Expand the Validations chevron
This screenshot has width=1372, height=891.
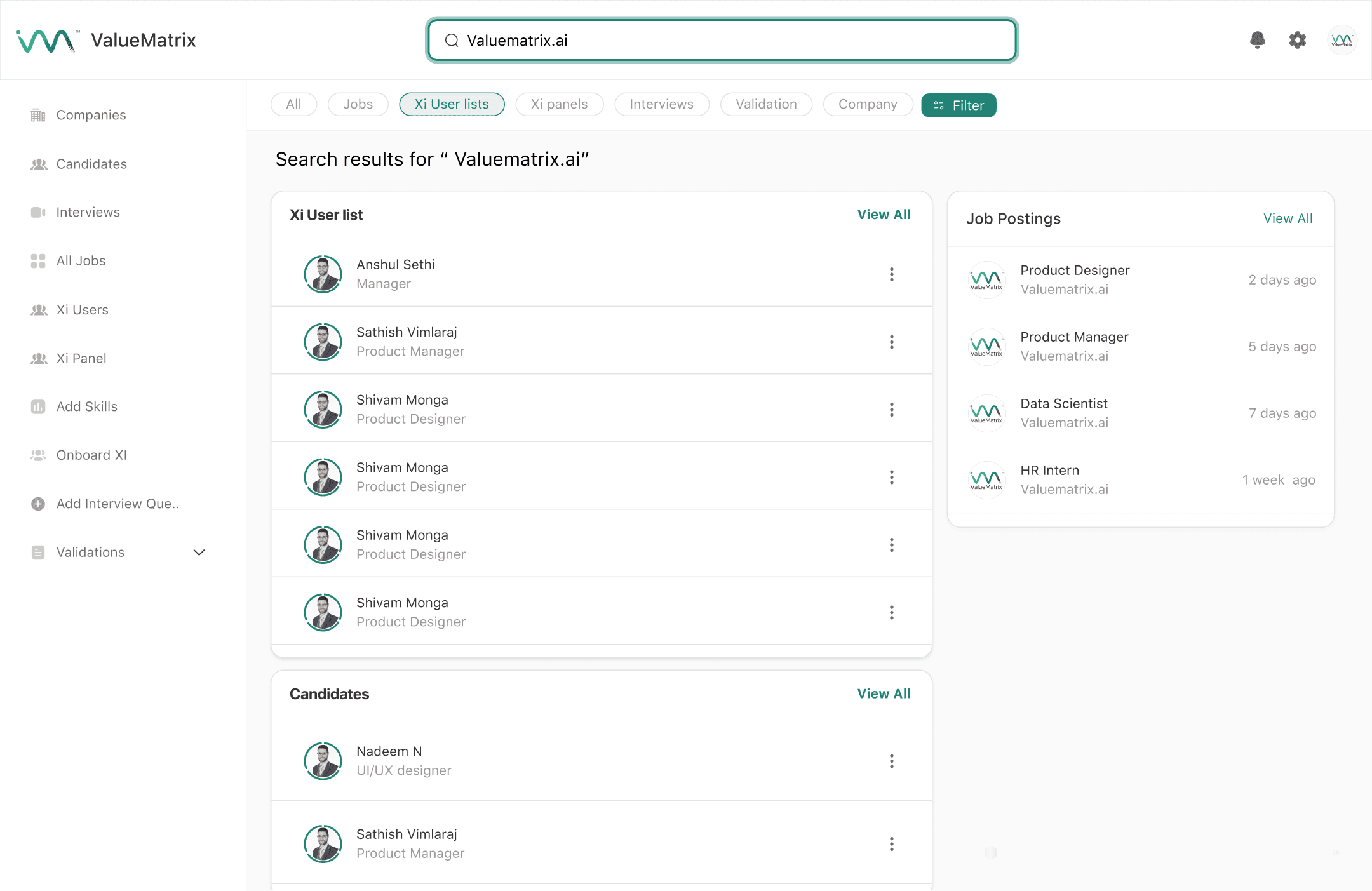pyautogui.click(x=199, y=553)
